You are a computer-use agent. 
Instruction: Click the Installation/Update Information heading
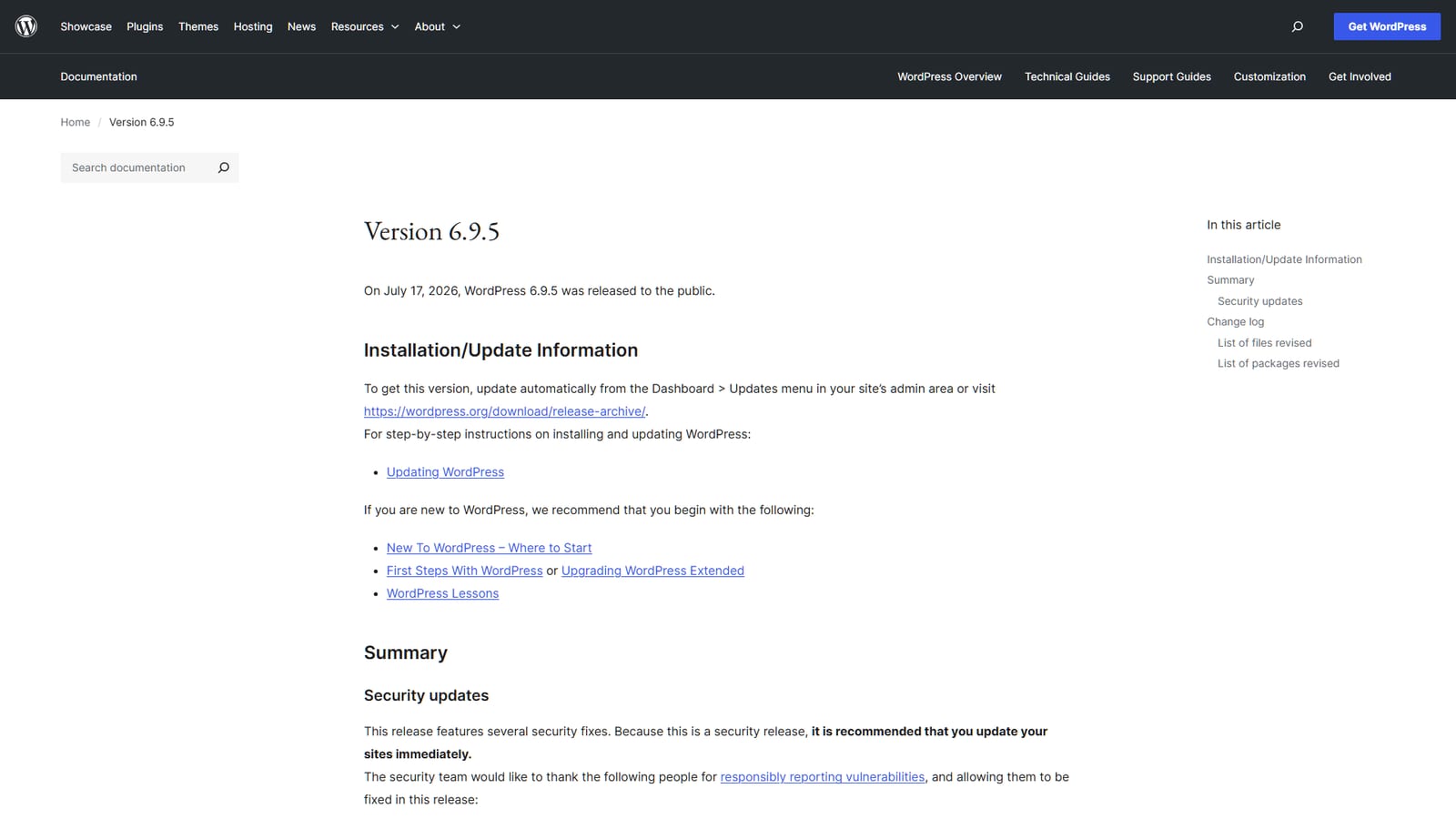coord(500,350)
